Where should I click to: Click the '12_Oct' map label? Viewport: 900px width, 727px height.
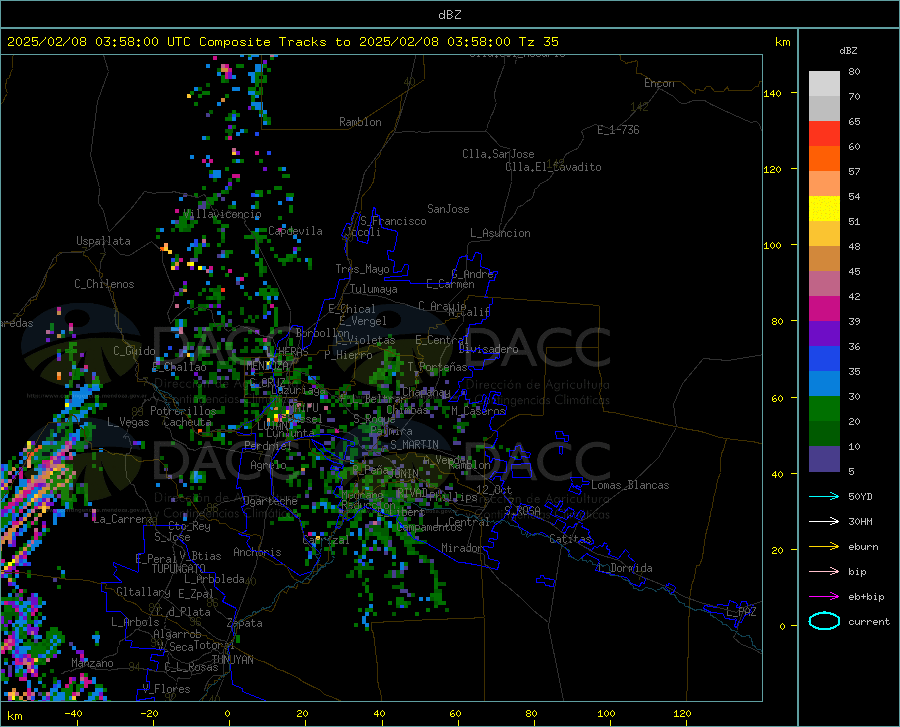pos(494,489)
